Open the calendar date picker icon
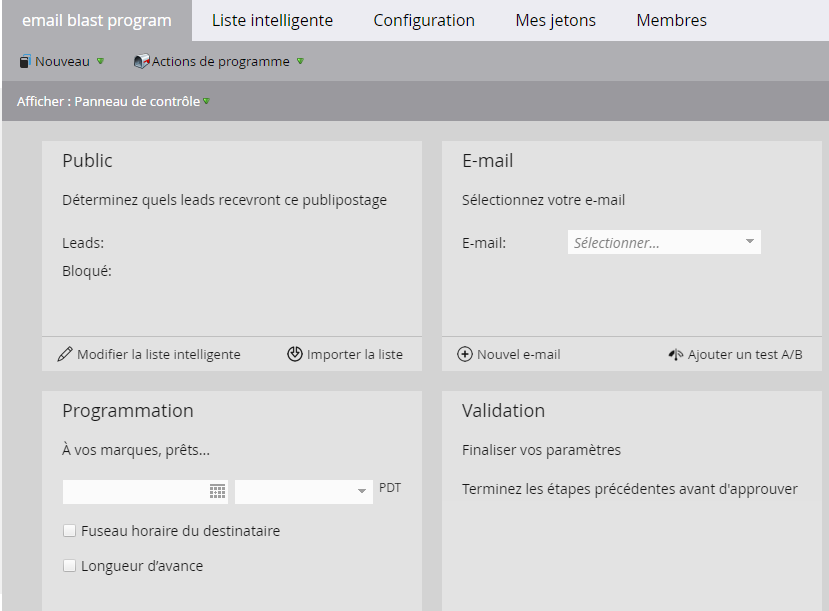 [x=217, y=491]
